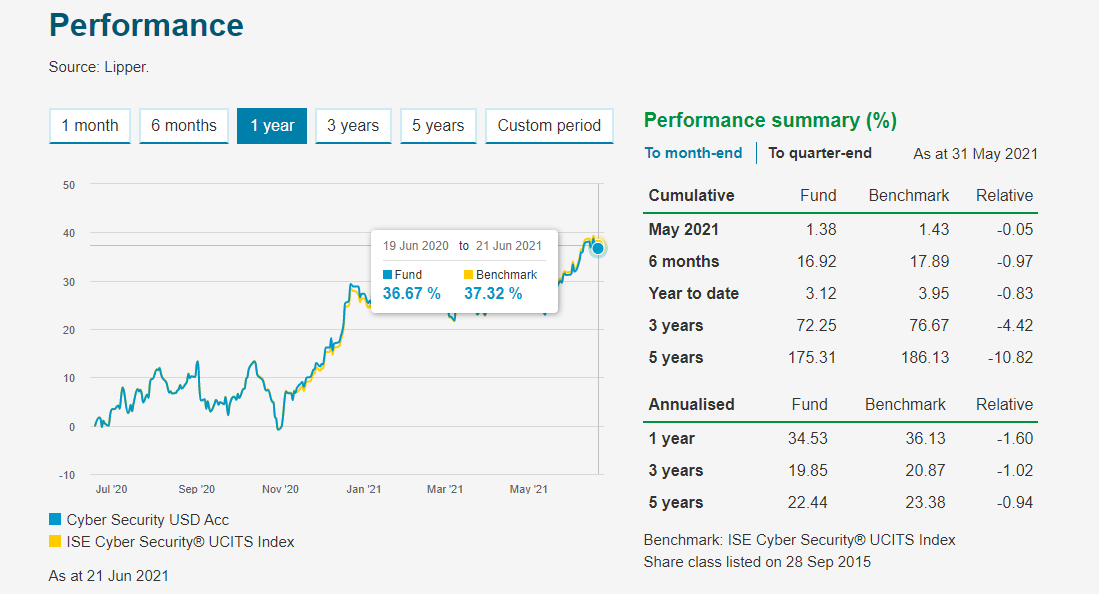This screenshot has width=1099, height=594.
Task: Select the To month-end view
Action: (x=693, y=153)
